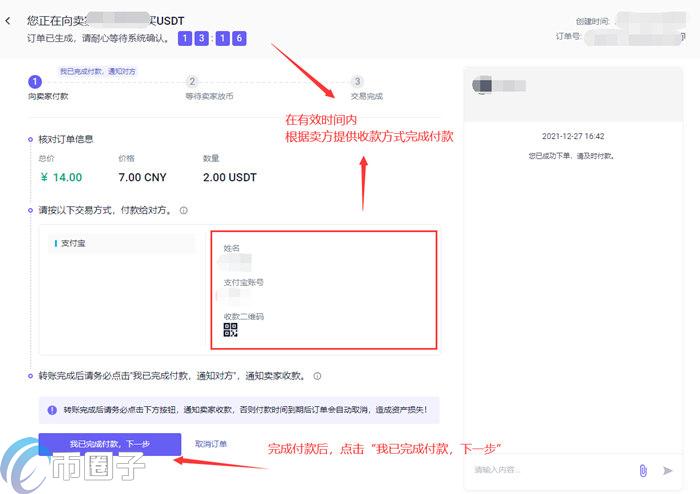Select the 支付宝 payment method tab
The width and height of the screenshot is (700, 494).
tap(122, 243)
